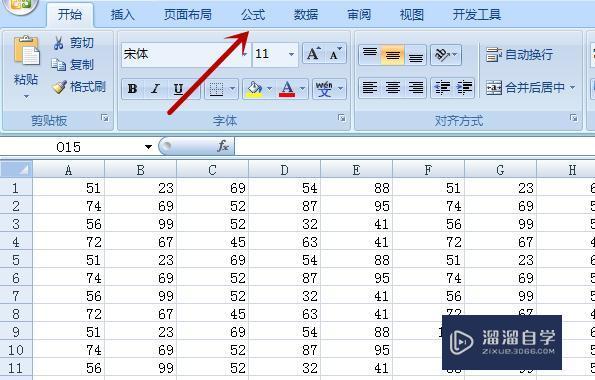Open the font name 宋体 combo box
This screenshot has width=595, height=380.
click(x=186, y=54)
